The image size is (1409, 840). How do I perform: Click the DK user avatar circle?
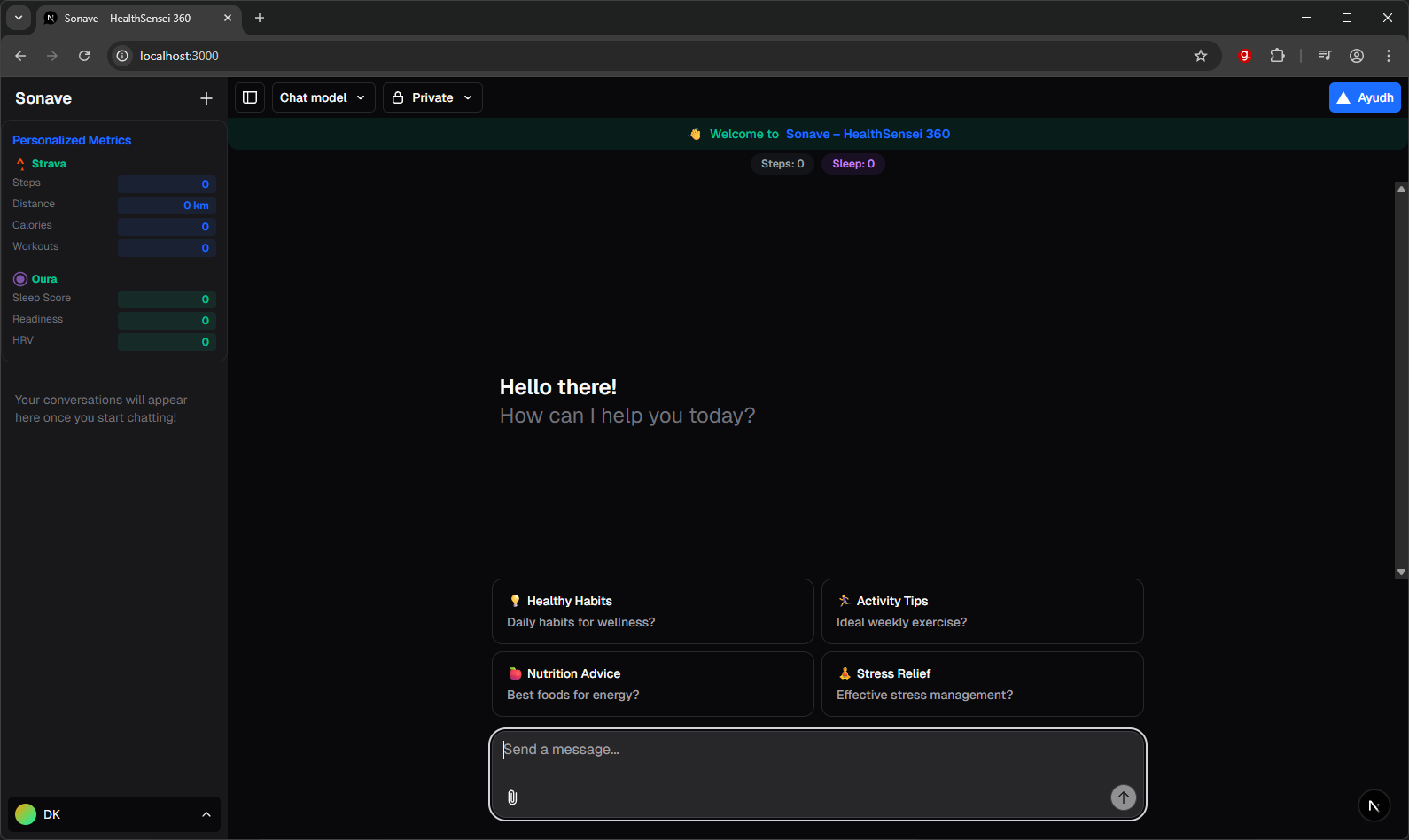point(26,814)
